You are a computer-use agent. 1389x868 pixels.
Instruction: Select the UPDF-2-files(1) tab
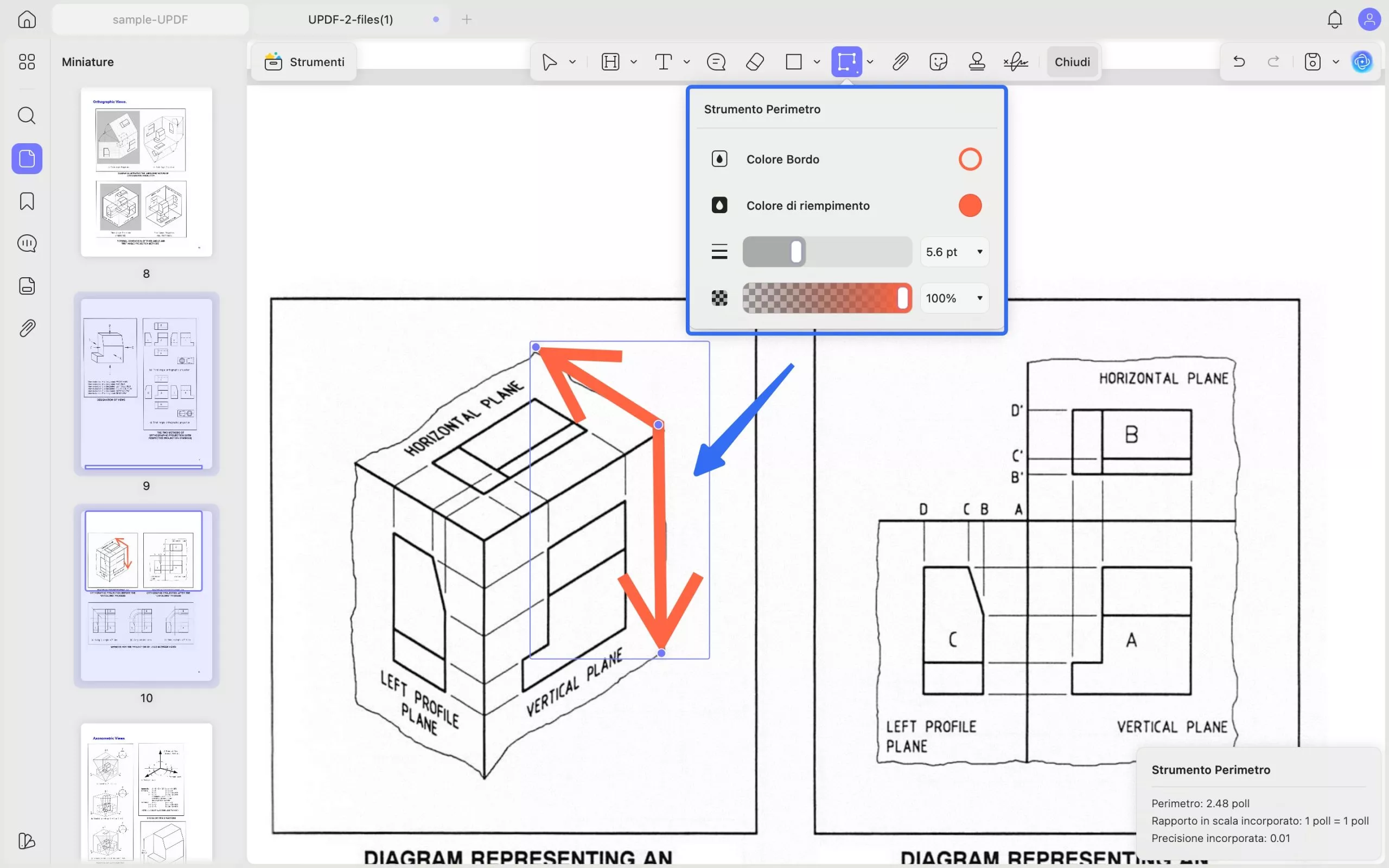coord(350,20)
